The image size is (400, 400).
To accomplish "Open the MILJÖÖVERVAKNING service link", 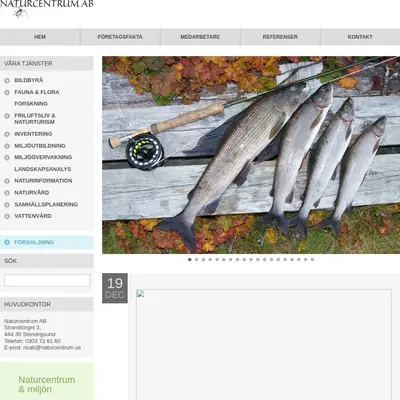I will click(43, 157).
